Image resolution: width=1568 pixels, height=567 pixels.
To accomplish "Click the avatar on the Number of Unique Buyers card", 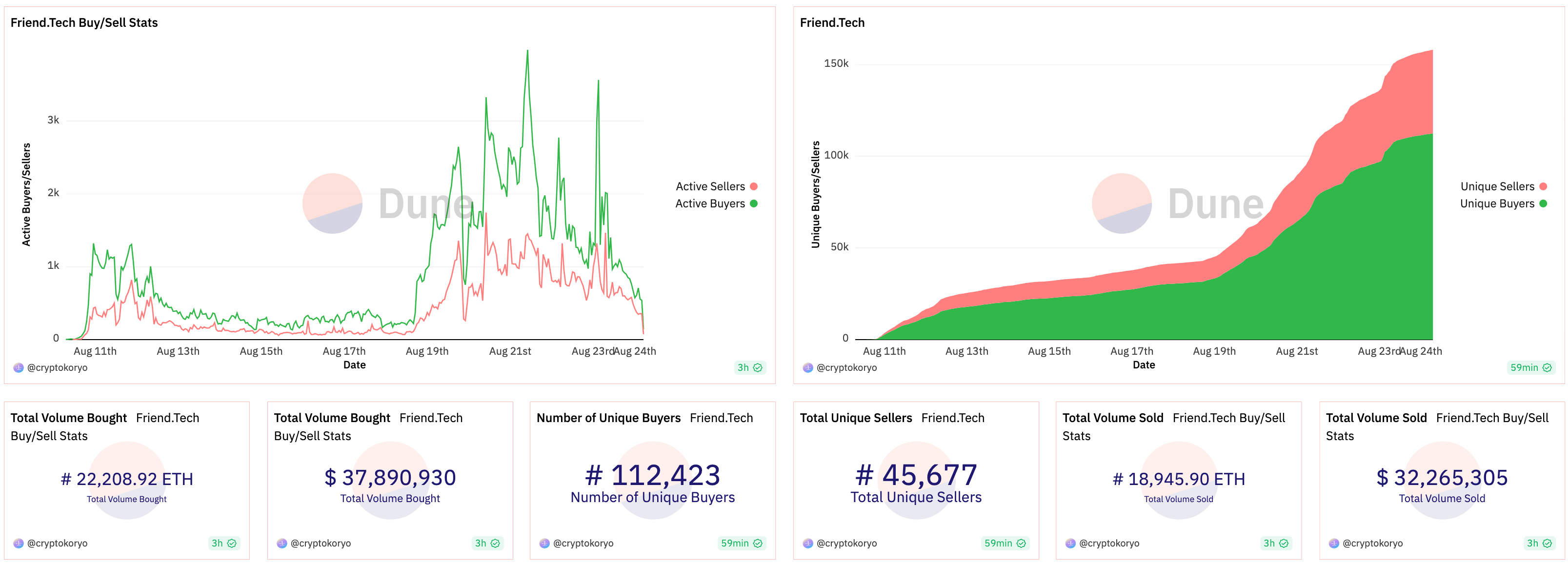I will point(545,543).
